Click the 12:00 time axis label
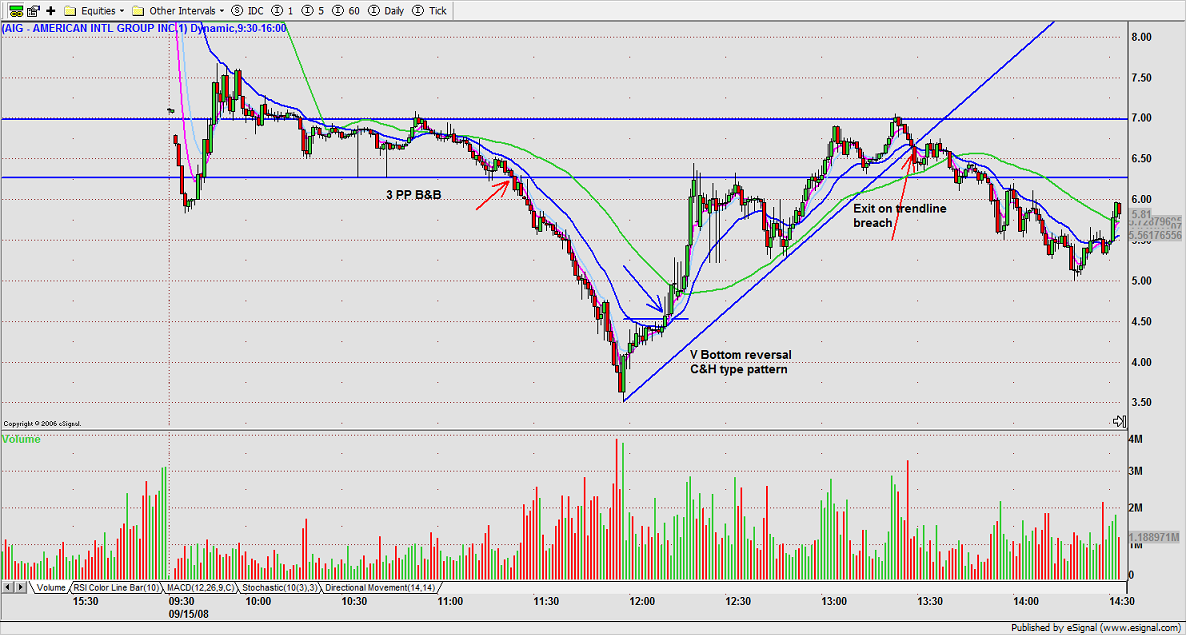Viewport: 1186px width, 635px height. coord(642,601)
